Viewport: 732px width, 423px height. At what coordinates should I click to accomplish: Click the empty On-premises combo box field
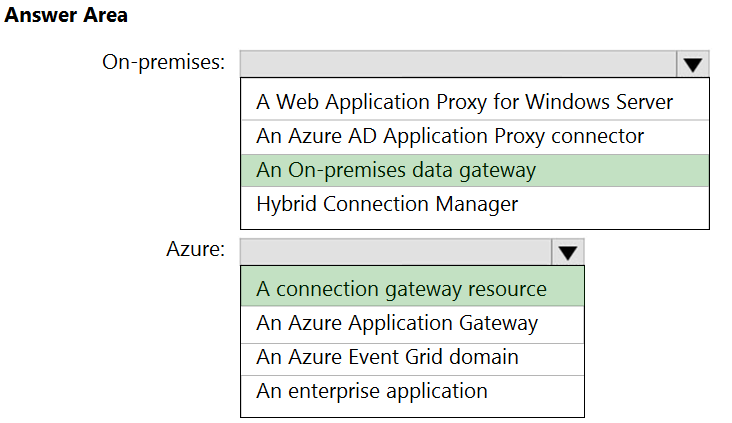458,64
